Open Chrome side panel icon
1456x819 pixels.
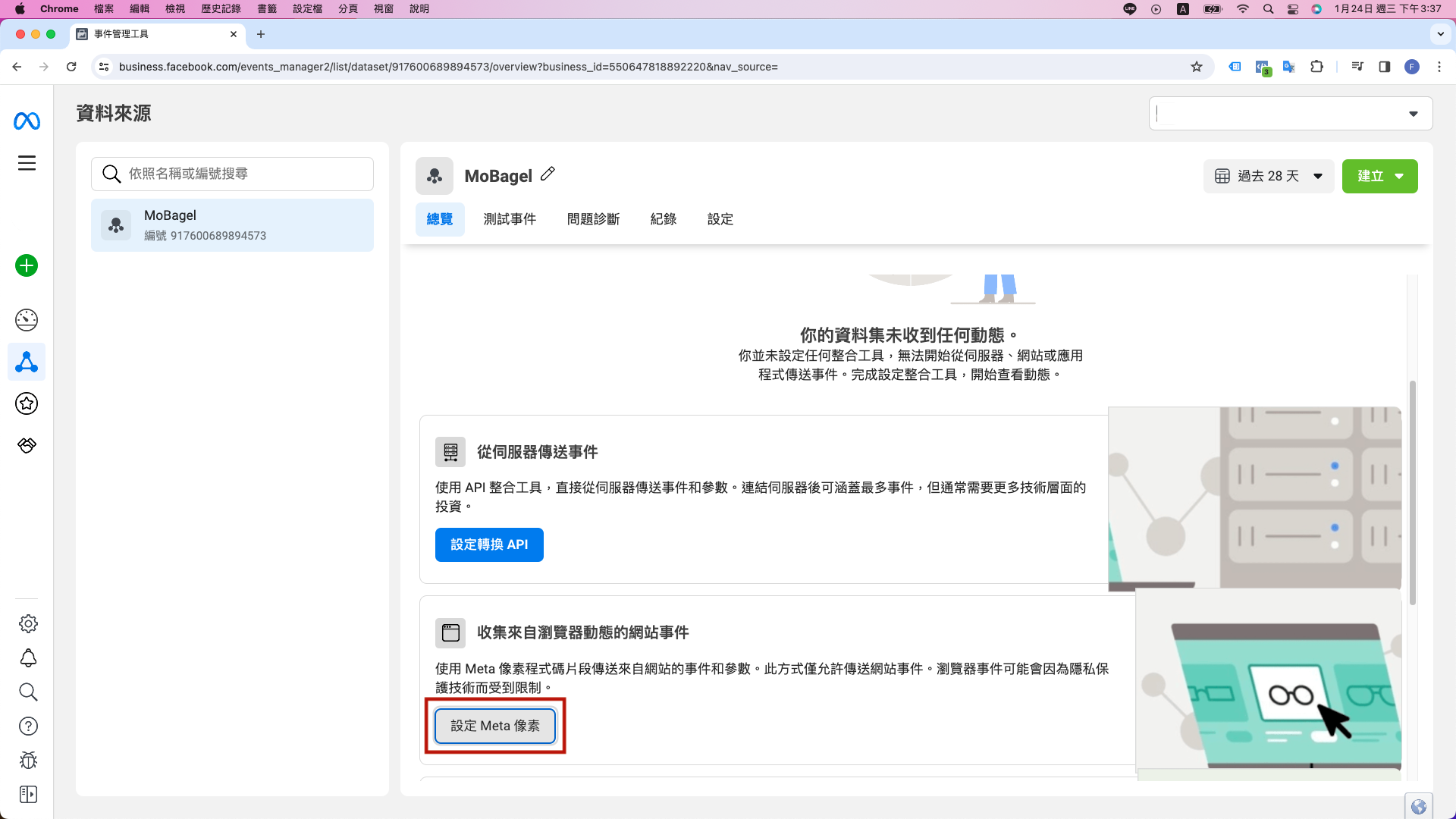[1385, 67]
